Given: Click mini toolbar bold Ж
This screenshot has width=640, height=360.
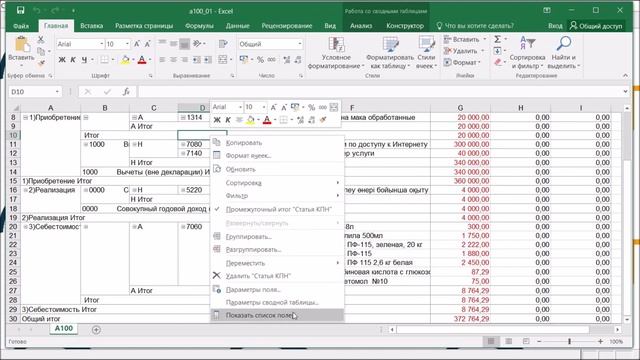Looking at the screenshot, I should pos(217,120).
